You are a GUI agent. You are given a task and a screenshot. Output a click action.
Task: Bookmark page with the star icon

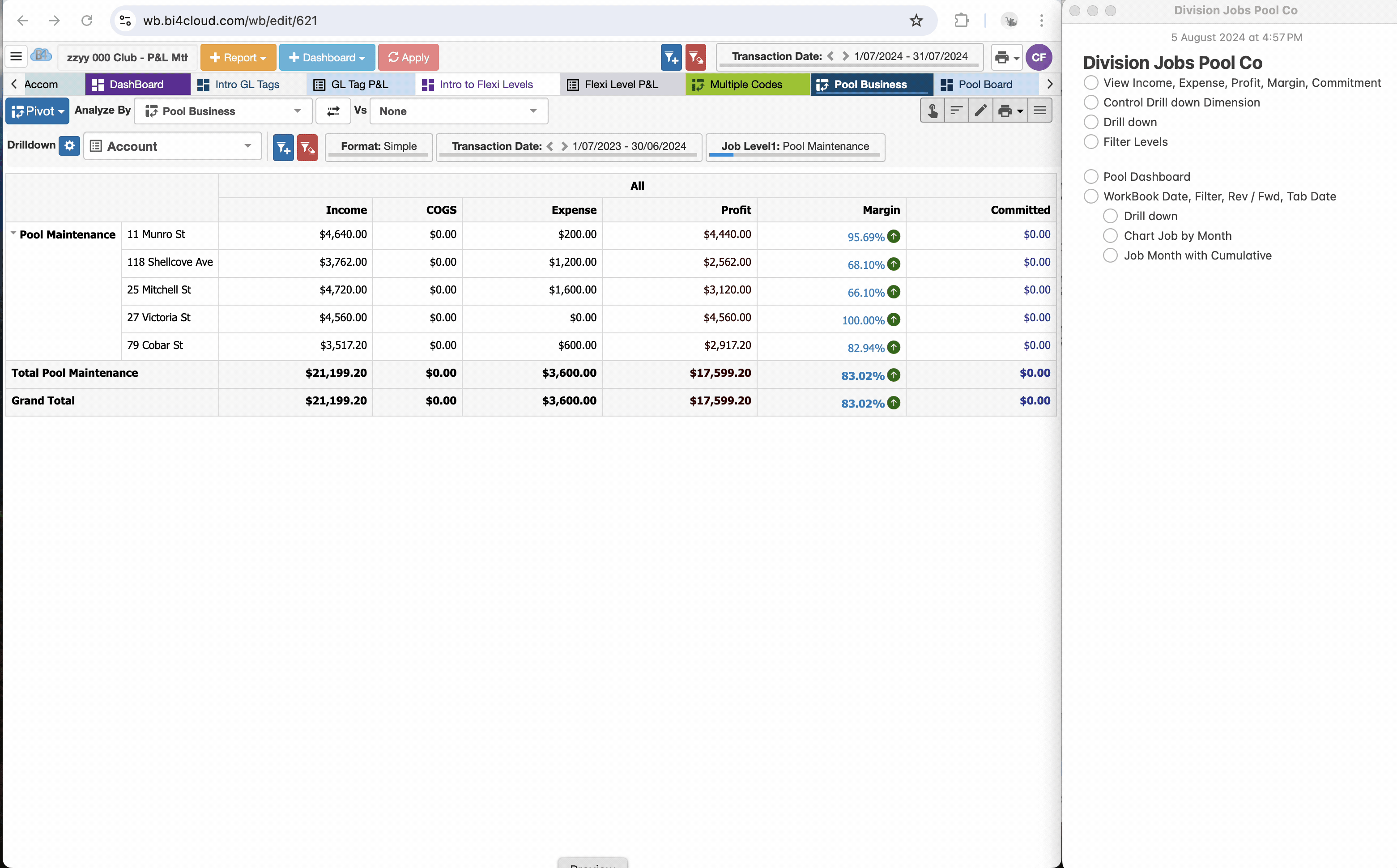(x=916, y=21)
